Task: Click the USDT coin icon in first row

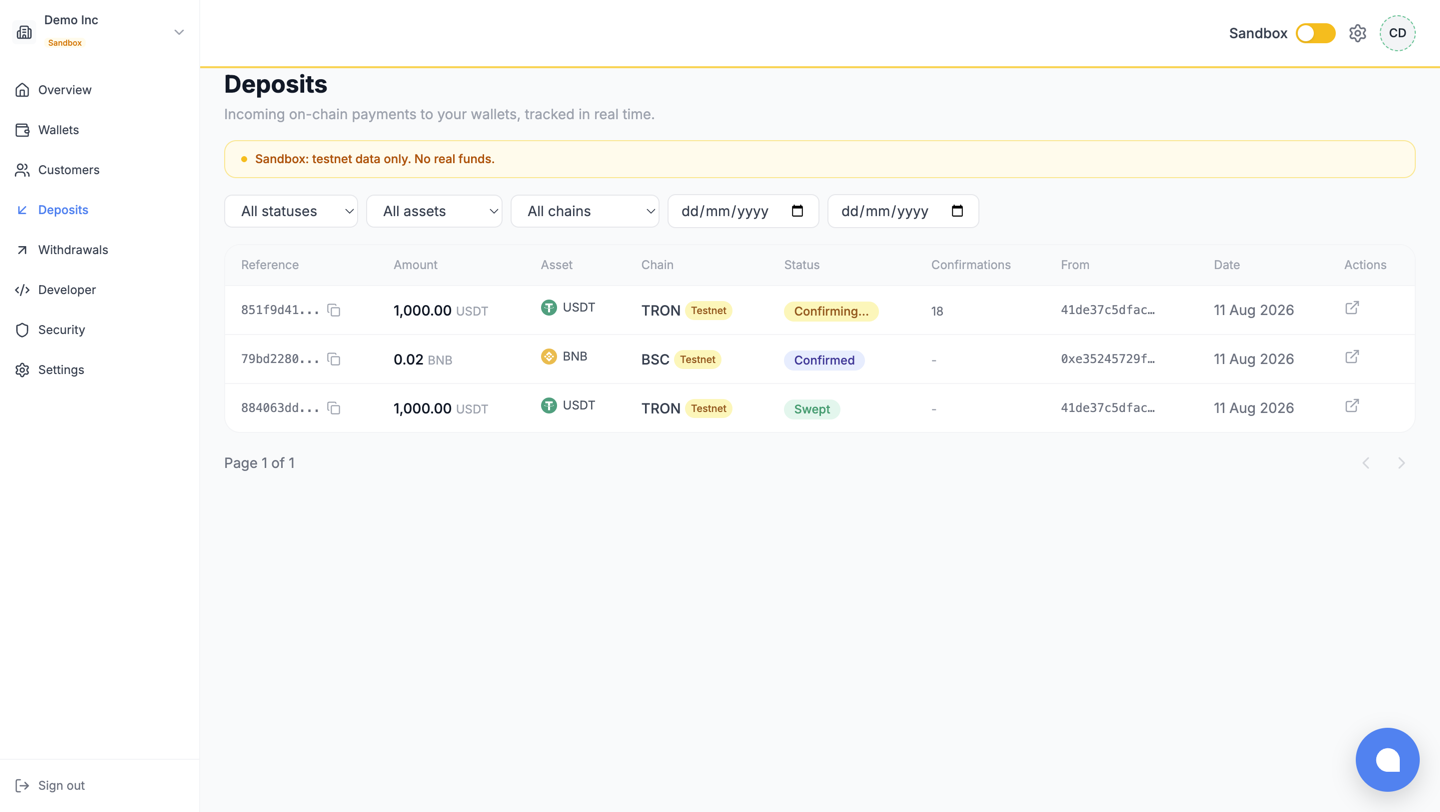Action: (x=549, y=308)
